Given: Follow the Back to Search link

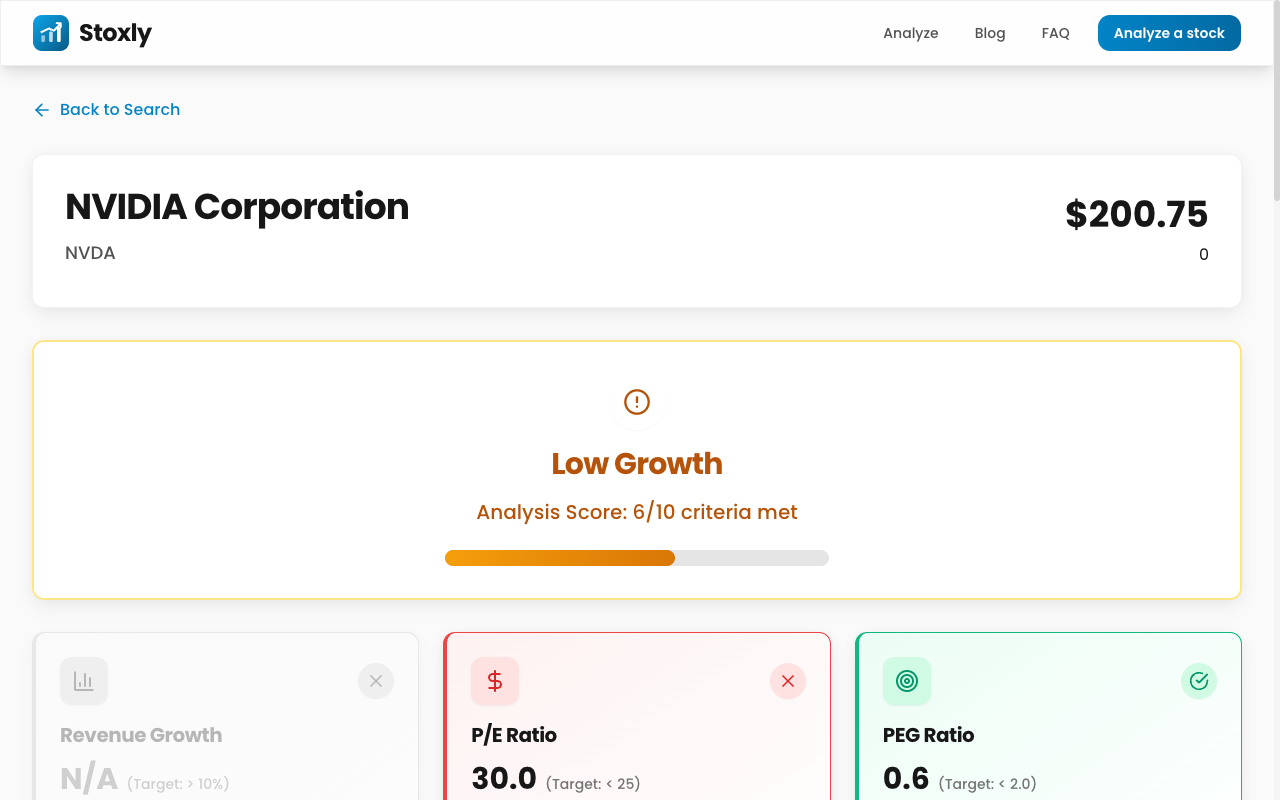Looking at the screenshot, I should tap(107, 110).
